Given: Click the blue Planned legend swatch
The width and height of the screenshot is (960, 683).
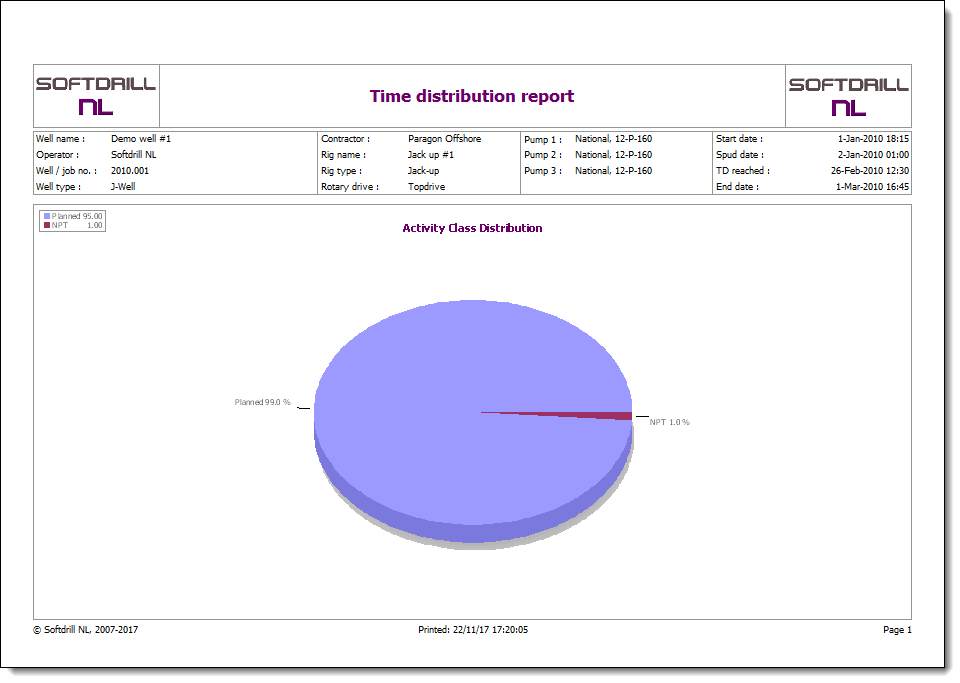Looking at the screenshot, I should 46,216.
